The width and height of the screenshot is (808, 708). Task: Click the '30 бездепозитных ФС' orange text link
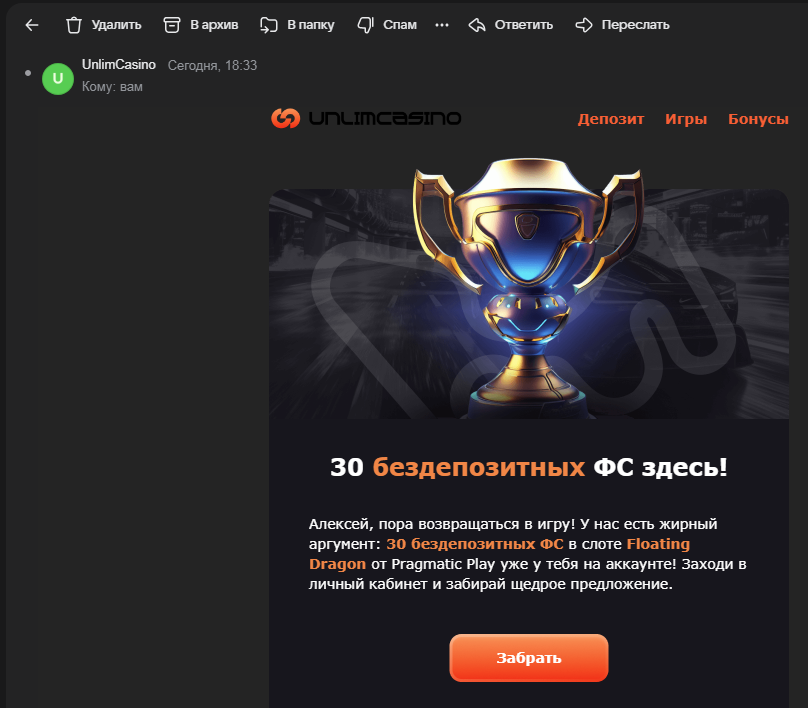coord(475,544)
